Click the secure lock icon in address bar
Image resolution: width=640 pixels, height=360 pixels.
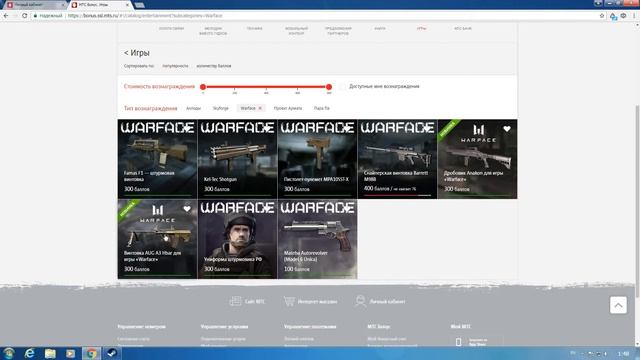pyautogui.click(x=36, y=16)
